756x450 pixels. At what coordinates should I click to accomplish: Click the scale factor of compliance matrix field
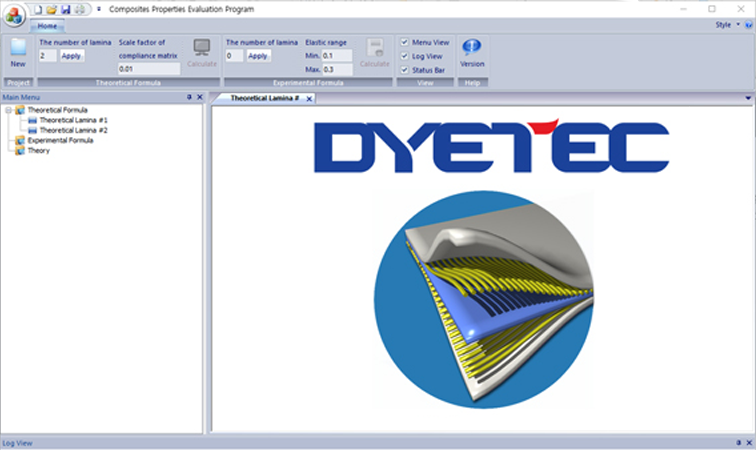[x=149, y=69]
